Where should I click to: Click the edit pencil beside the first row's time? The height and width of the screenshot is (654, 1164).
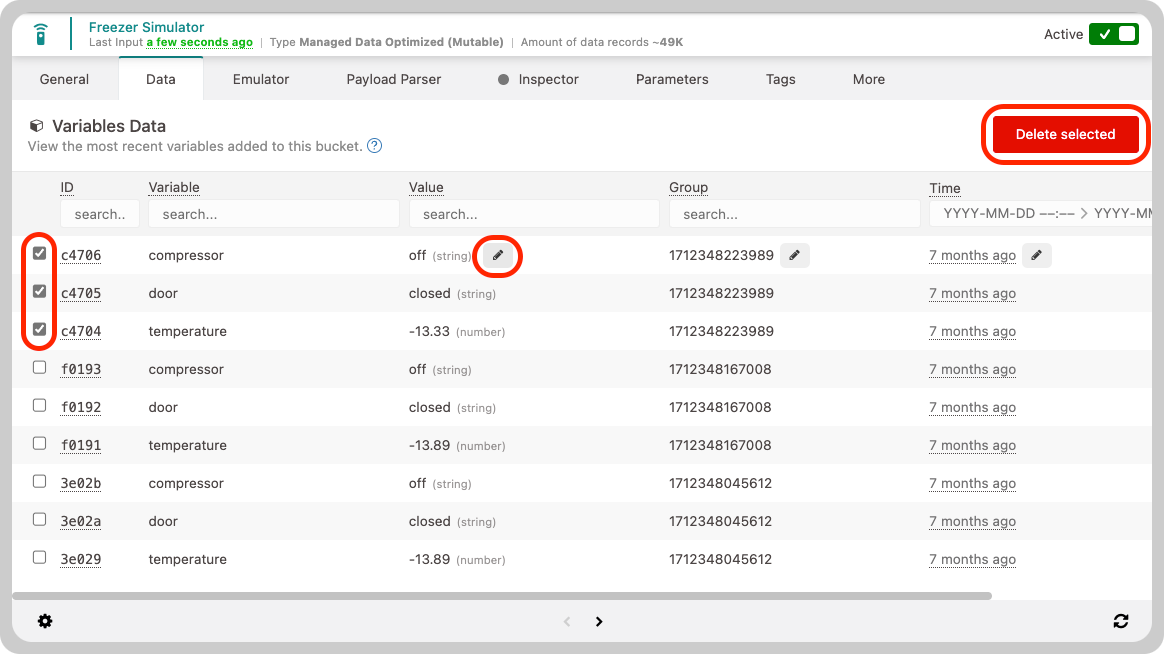pyautogui.click(x=1037, y=256)
